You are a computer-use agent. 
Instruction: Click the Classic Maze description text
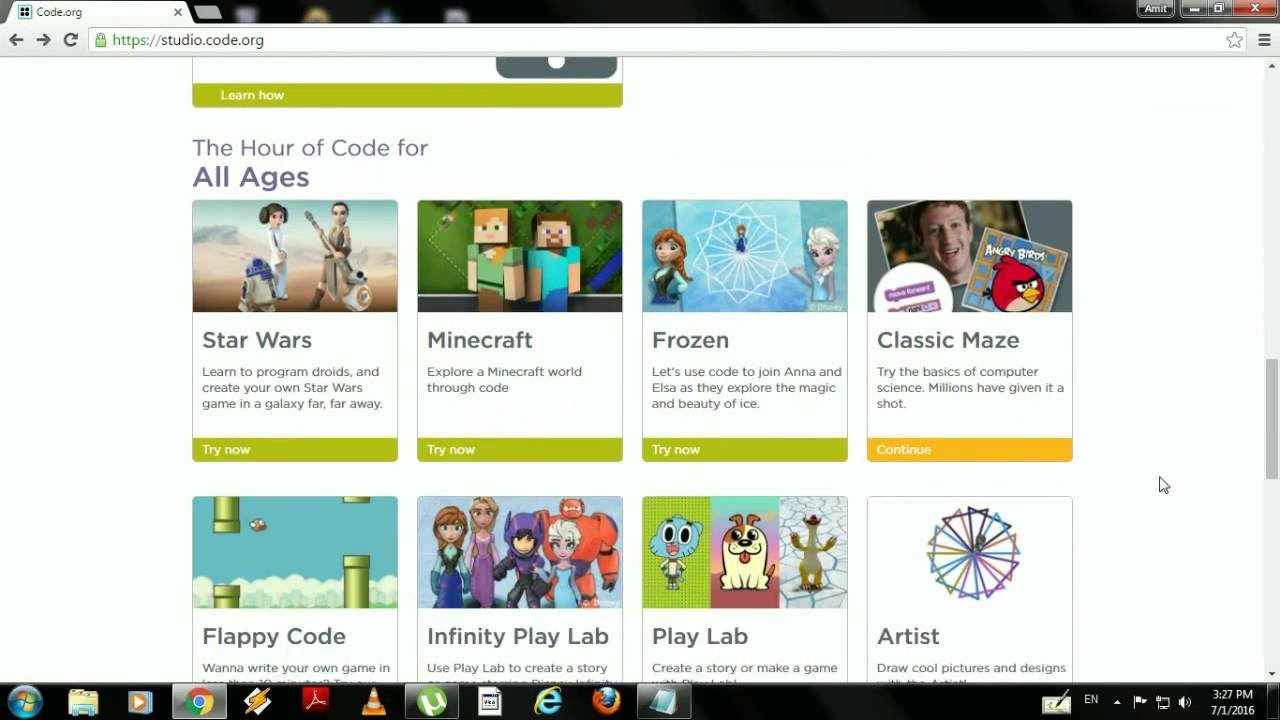click(x=970, y=388)
